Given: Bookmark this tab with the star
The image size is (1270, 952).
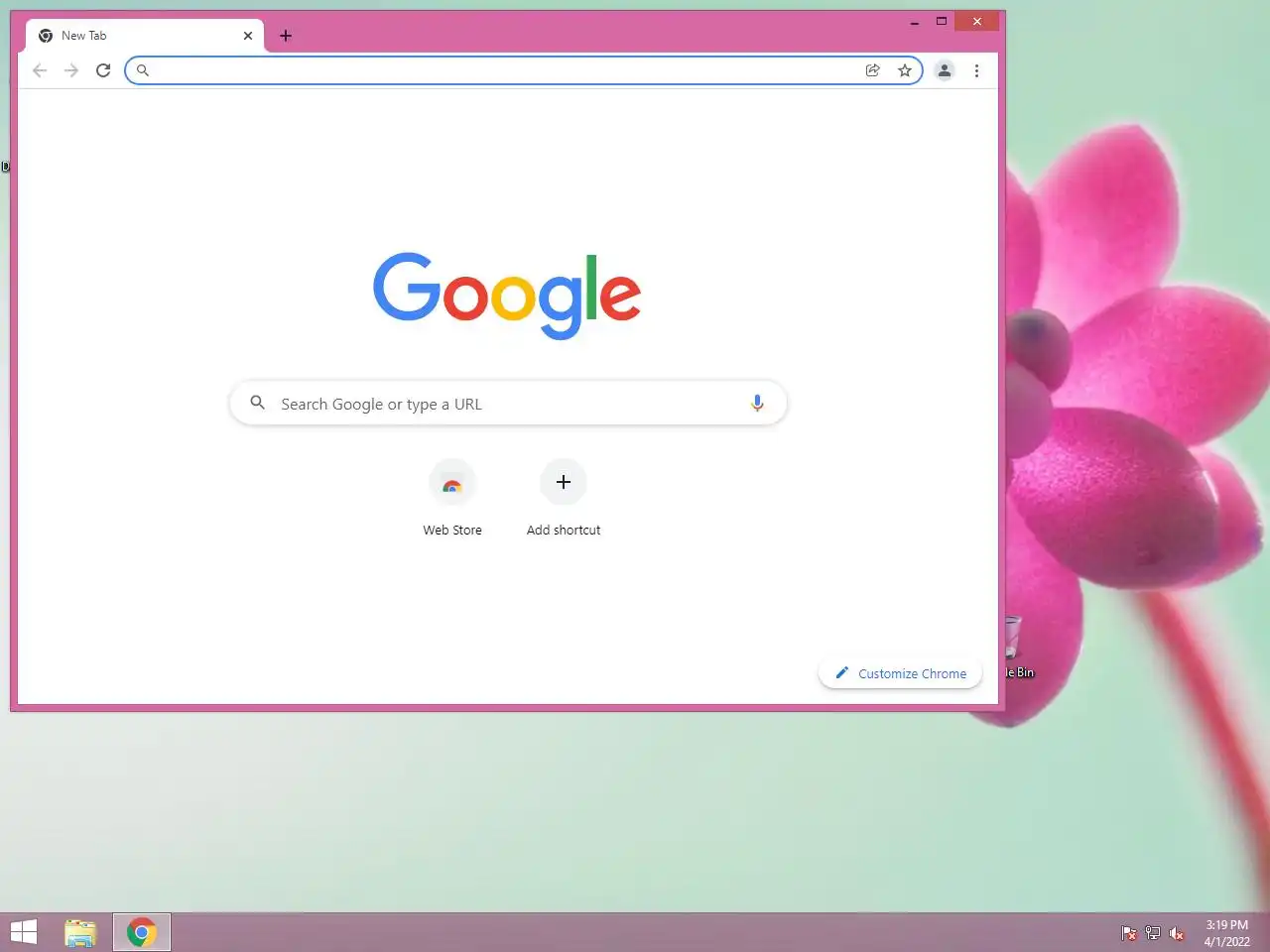Looking at the screenshot, I should pos(905,70).
